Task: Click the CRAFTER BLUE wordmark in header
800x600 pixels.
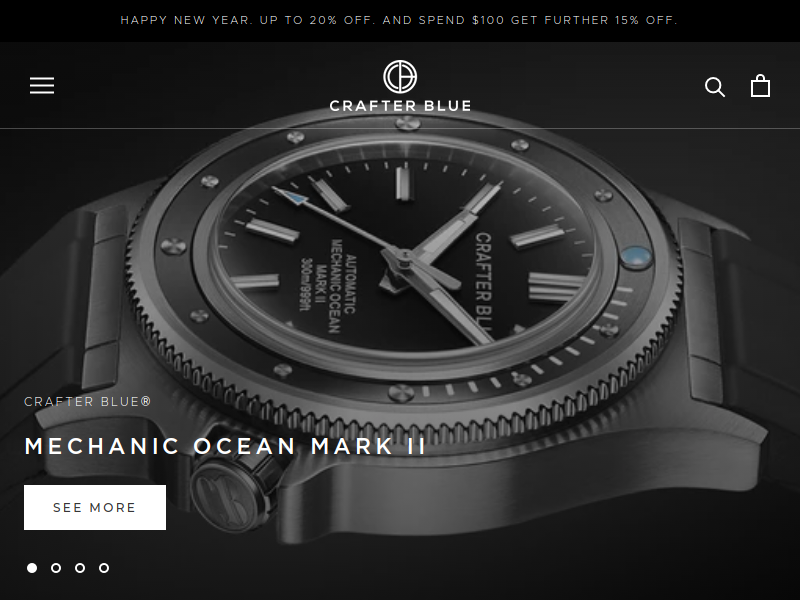Action: pos(400,106)
